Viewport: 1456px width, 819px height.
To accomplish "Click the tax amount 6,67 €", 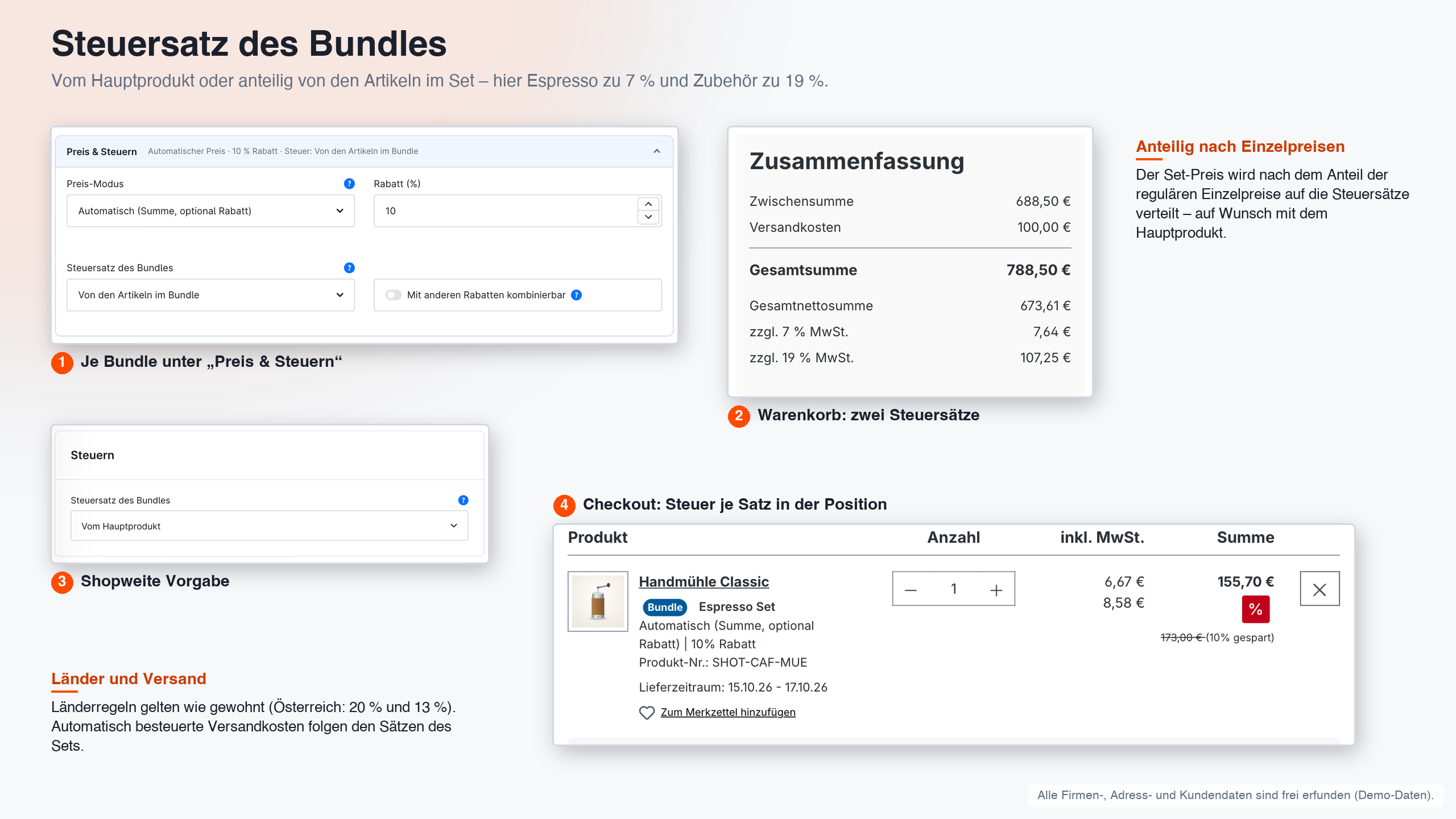I will (x=1124, y=581).
